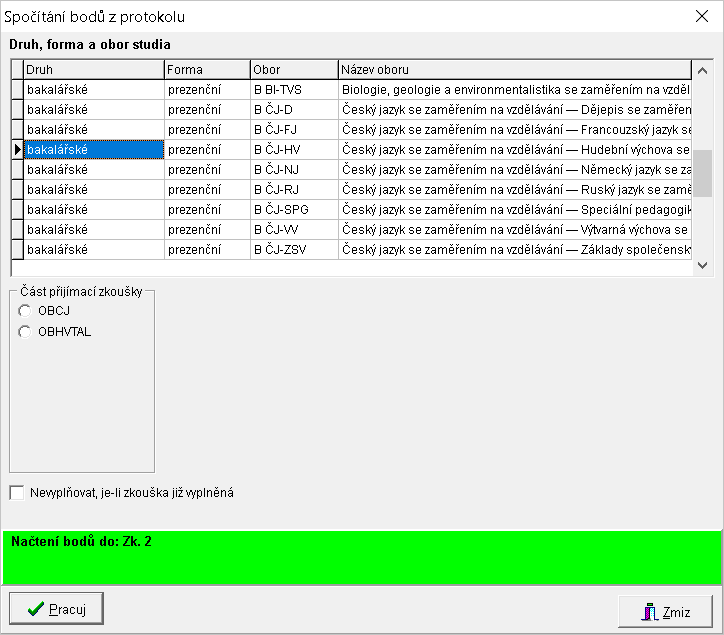Click the Pracuj button

pyautogui.click(x=57, y=609)
